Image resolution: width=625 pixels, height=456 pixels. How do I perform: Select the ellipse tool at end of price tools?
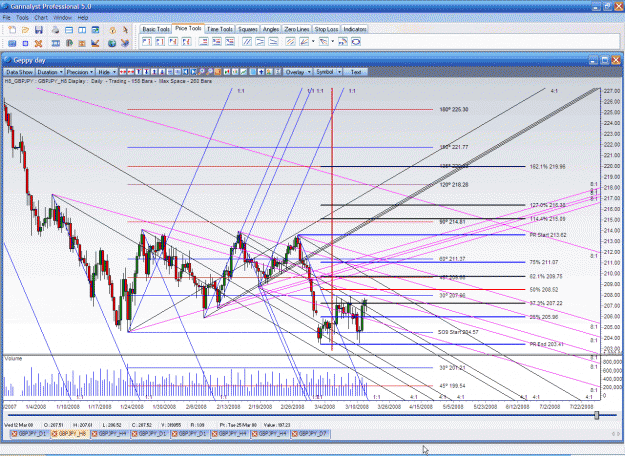[x=356, y=41]
